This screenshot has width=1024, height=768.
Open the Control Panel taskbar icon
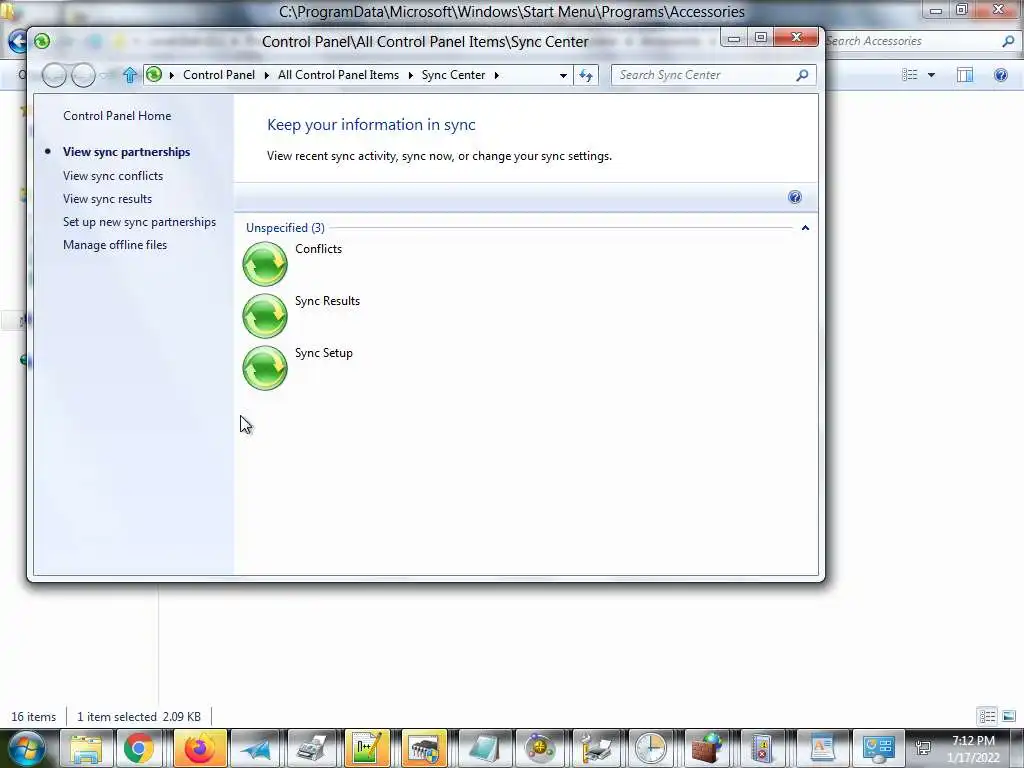[878, 748]
